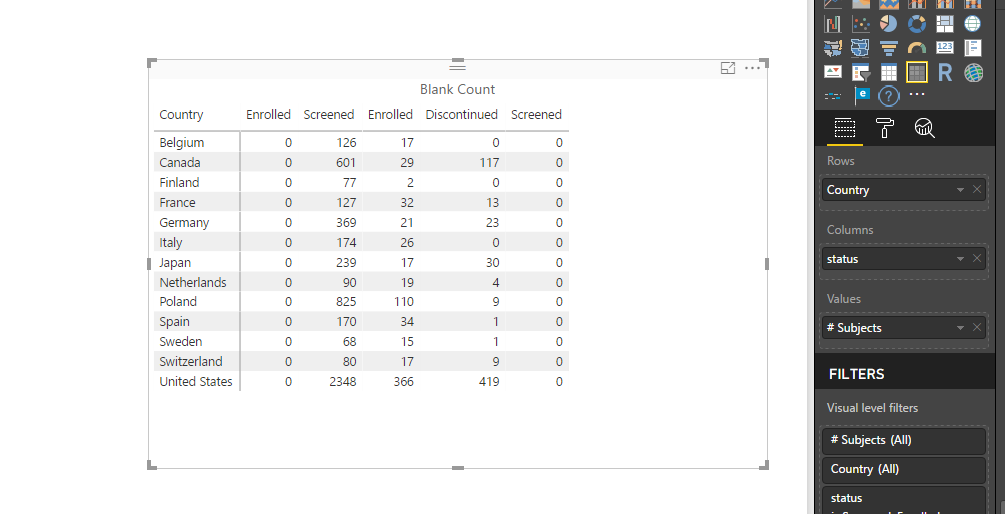The height and width of the screenshot is (514, 1005).
Task: Select the gauge visual
Action: [x=917, y=48]
